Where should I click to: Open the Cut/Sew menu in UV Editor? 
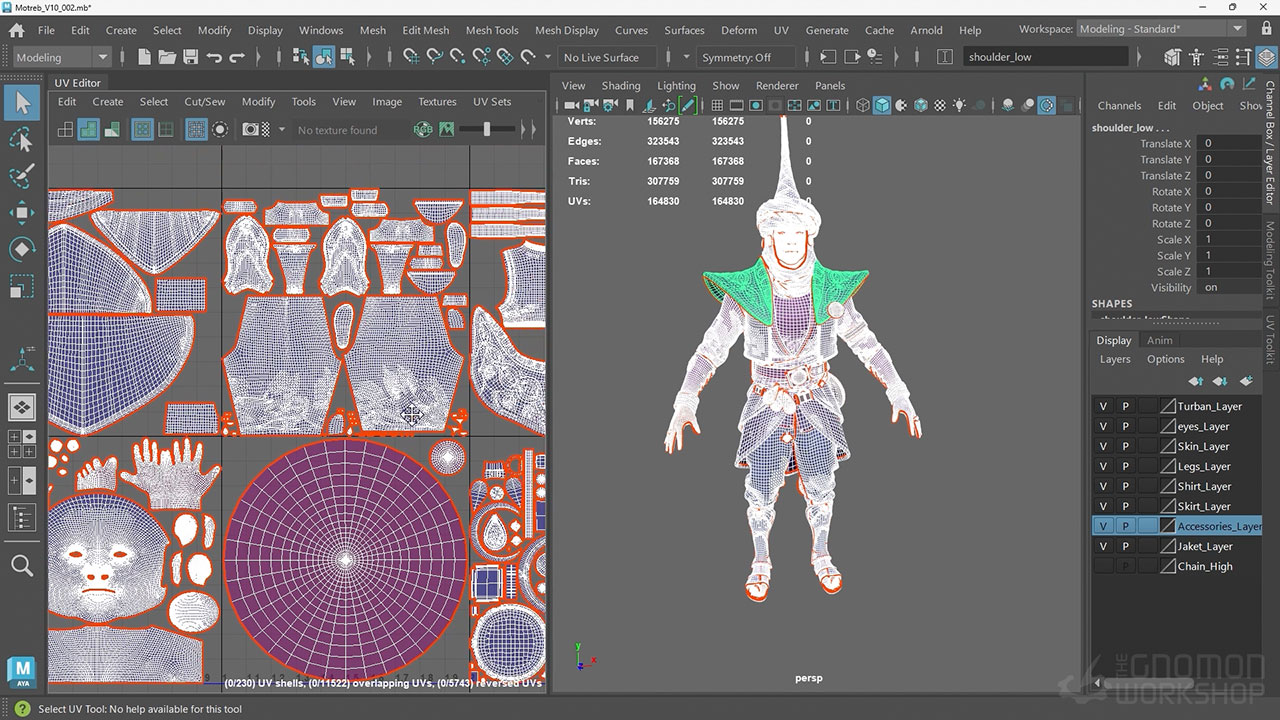204,102
